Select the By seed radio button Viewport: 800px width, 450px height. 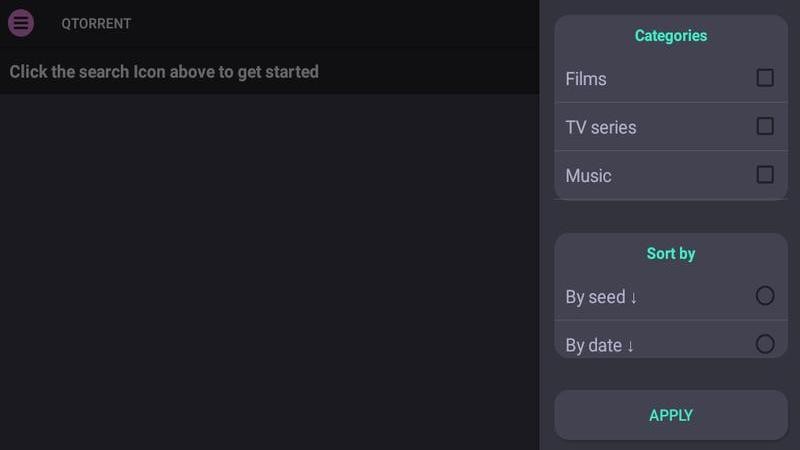(765, 296)
